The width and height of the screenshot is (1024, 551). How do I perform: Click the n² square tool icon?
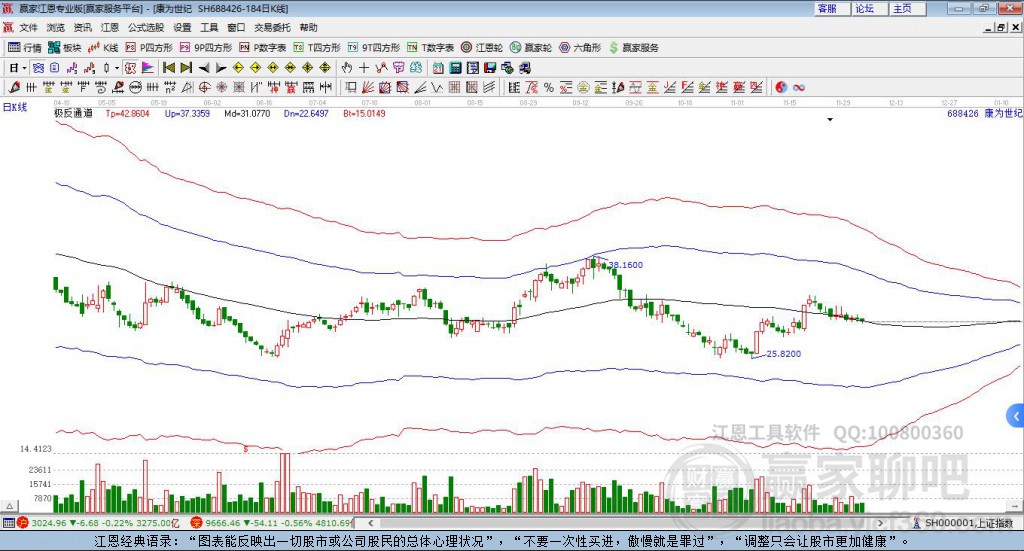[x=170, y=87]
